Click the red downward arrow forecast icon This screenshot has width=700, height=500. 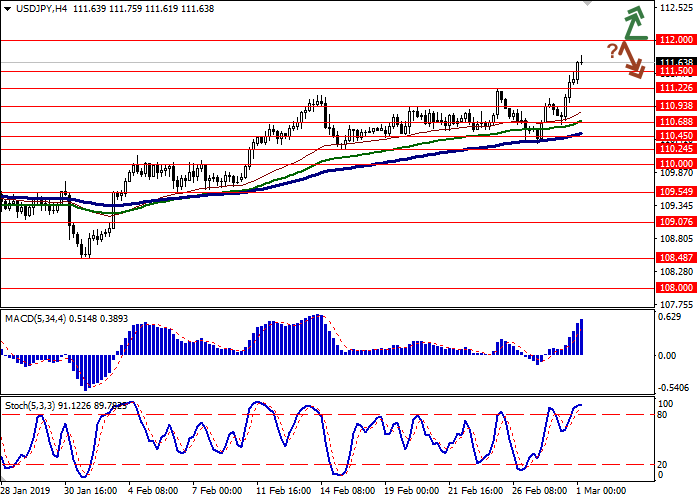pos(631,58)
